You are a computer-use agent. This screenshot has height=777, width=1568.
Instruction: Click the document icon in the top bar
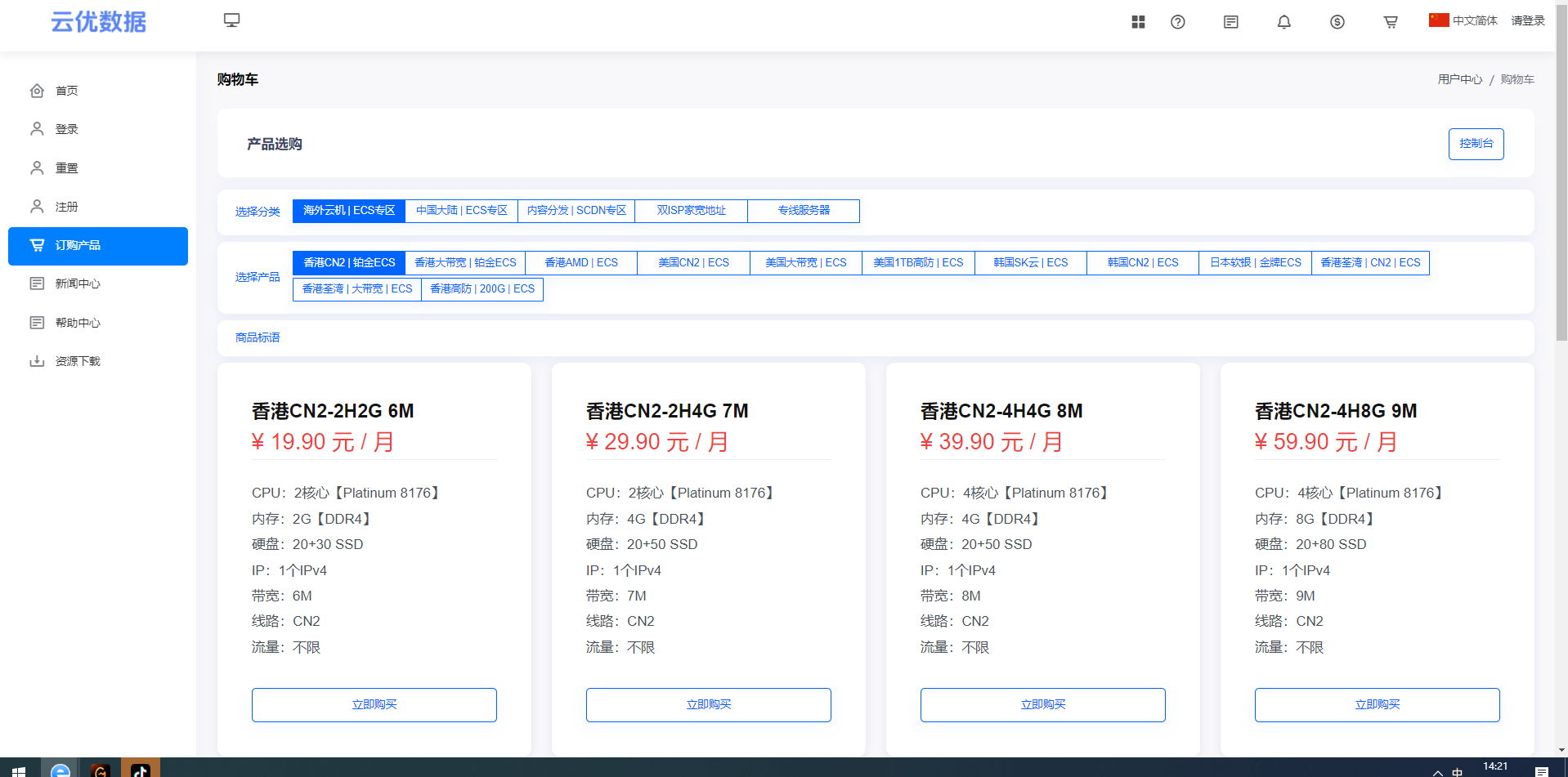click(1230, 22)
